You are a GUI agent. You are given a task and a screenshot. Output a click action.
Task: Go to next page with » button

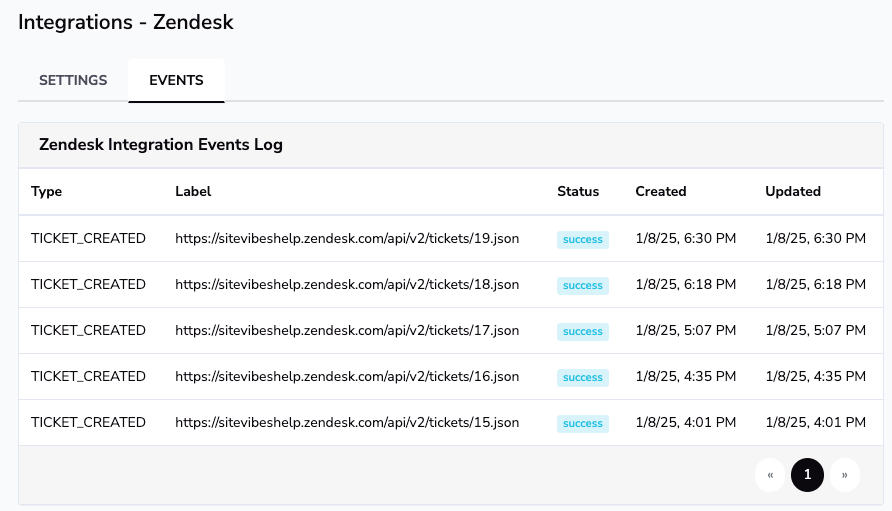(845, 475)
